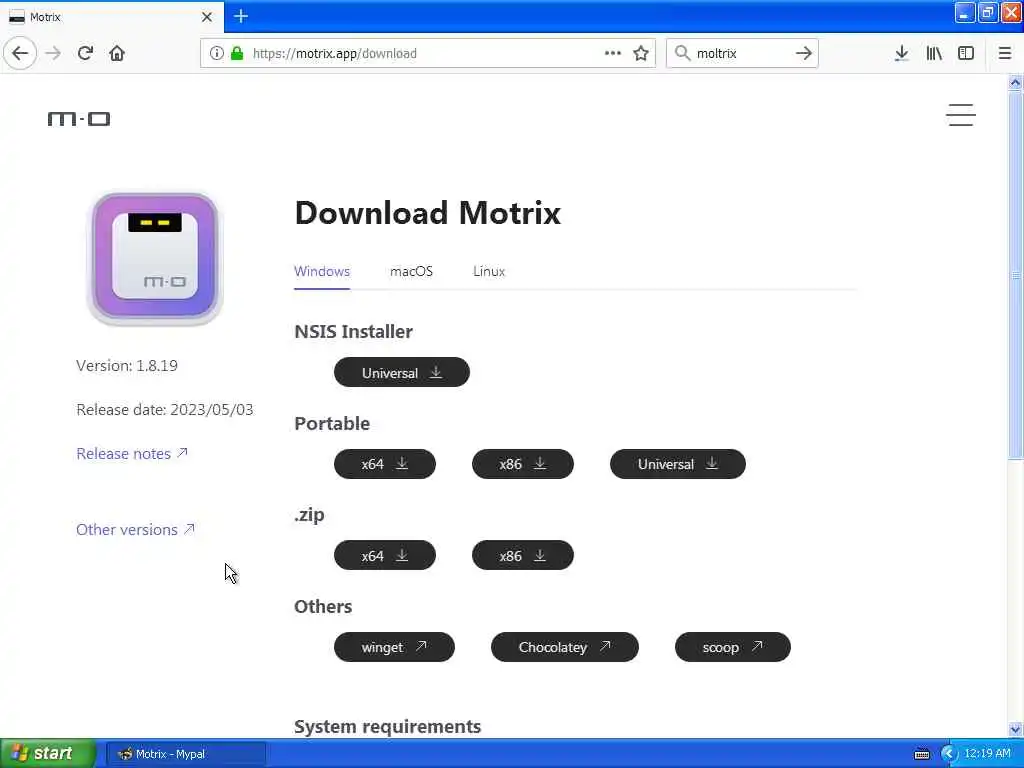The image size is (1024, 768).
Task: Download the Portable x64 build
Action: [385, 464]
